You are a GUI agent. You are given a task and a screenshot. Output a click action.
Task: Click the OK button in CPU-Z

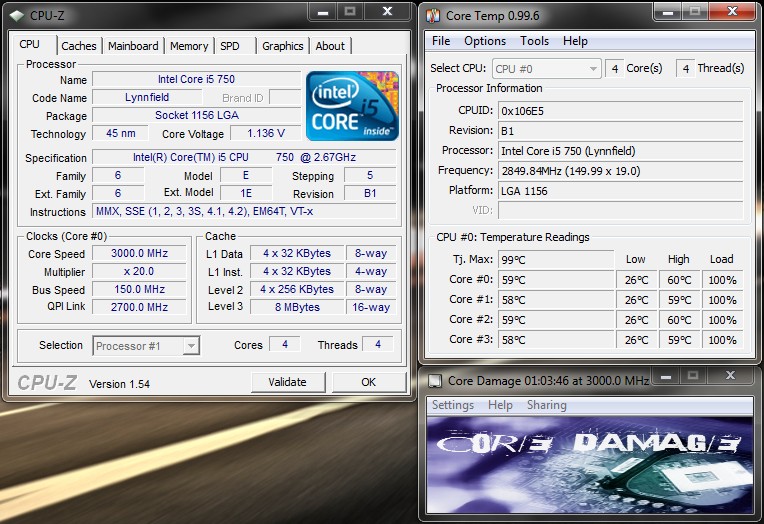[368, 382]
